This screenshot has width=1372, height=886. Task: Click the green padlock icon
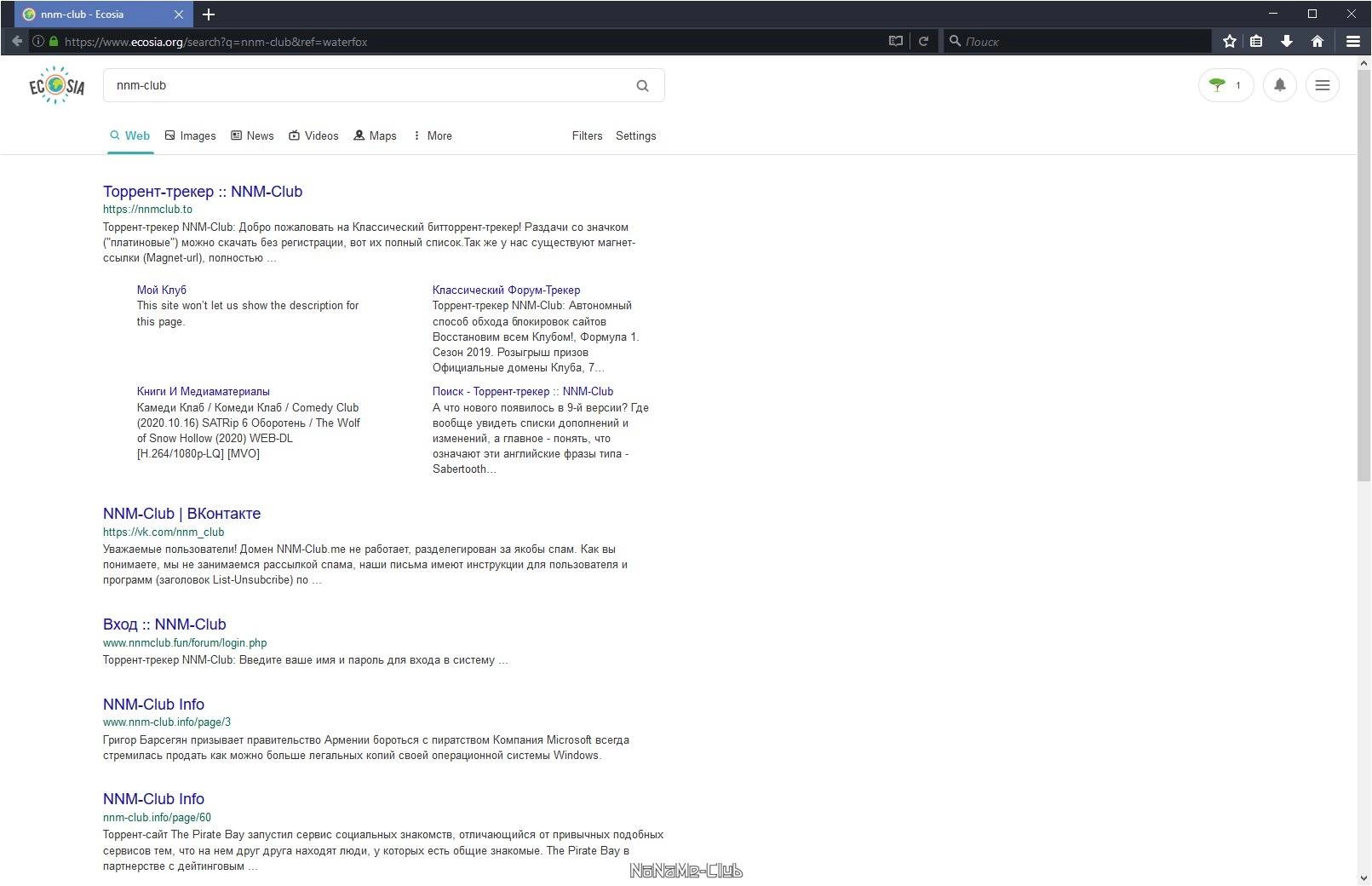coord(54,41)
